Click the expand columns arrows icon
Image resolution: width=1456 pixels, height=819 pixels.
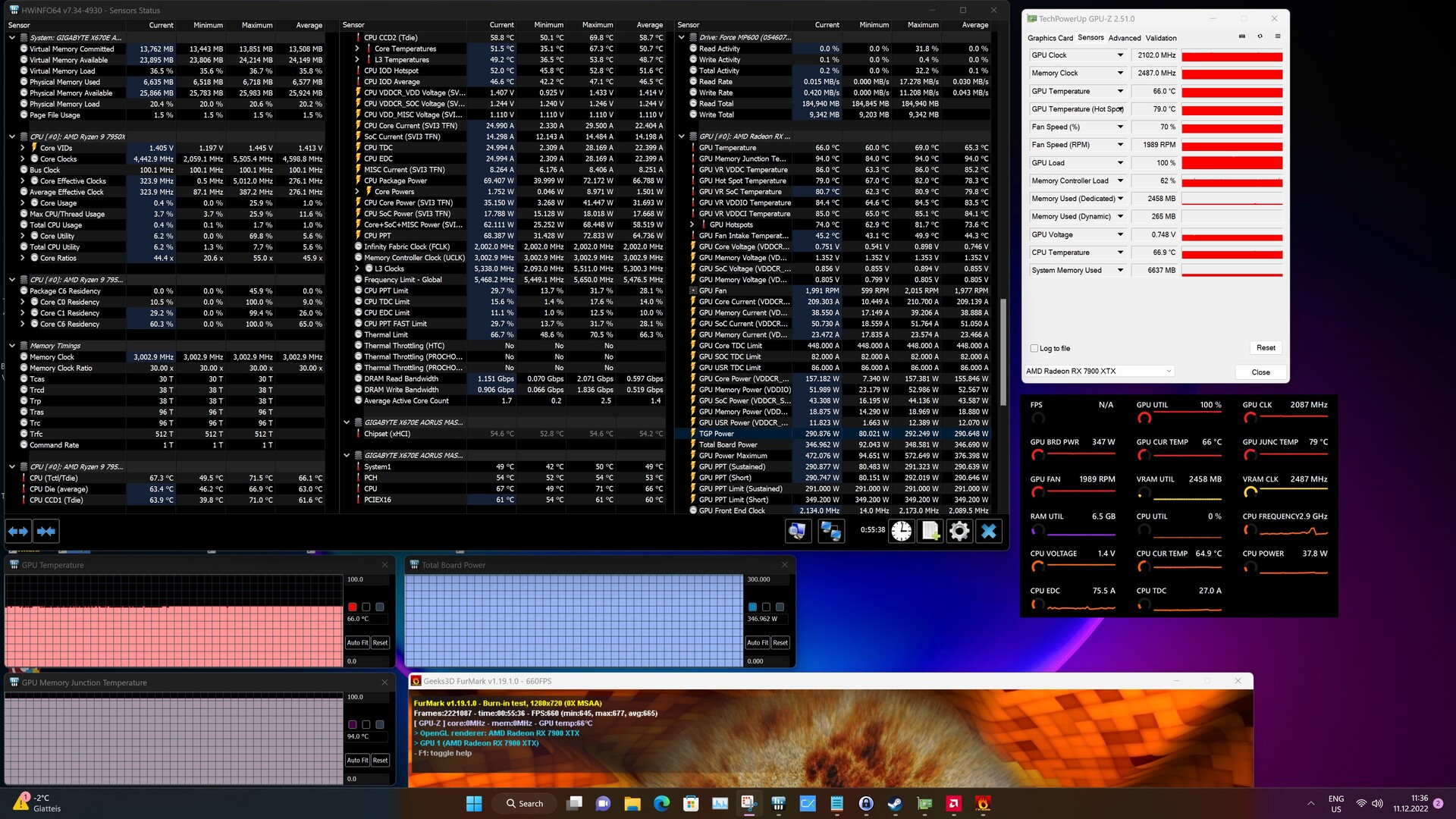click(18, 532)
